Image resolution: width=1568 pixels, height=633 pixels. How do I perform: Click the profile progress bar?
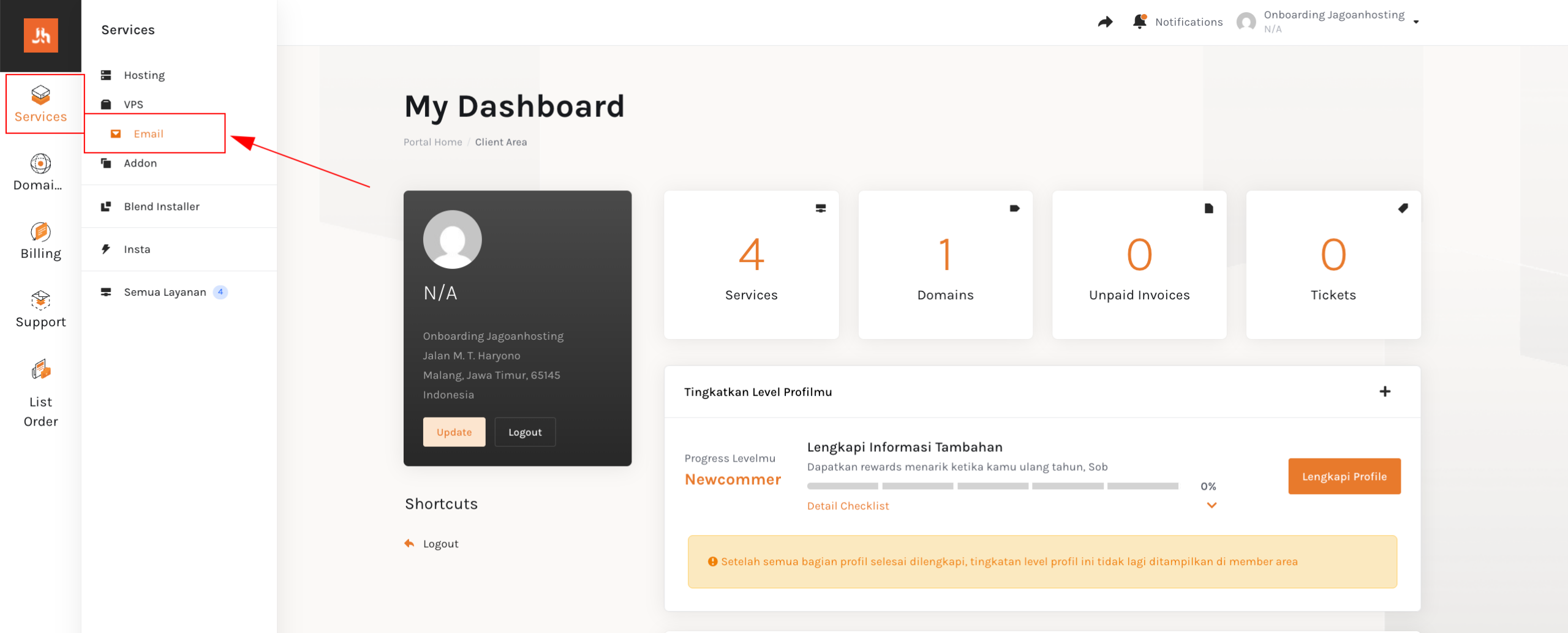[x=992, y=486]
